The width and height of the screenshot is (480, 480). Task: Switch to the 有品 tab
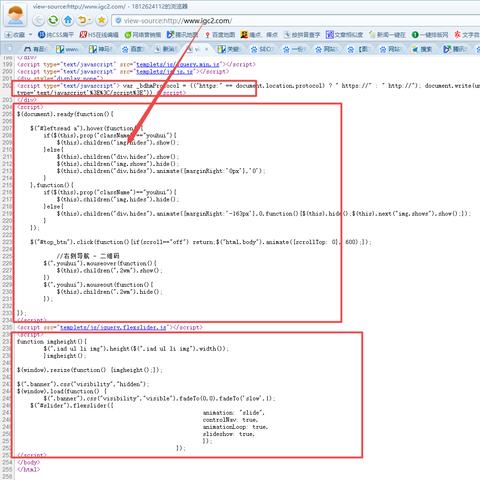tap(35, 49)
